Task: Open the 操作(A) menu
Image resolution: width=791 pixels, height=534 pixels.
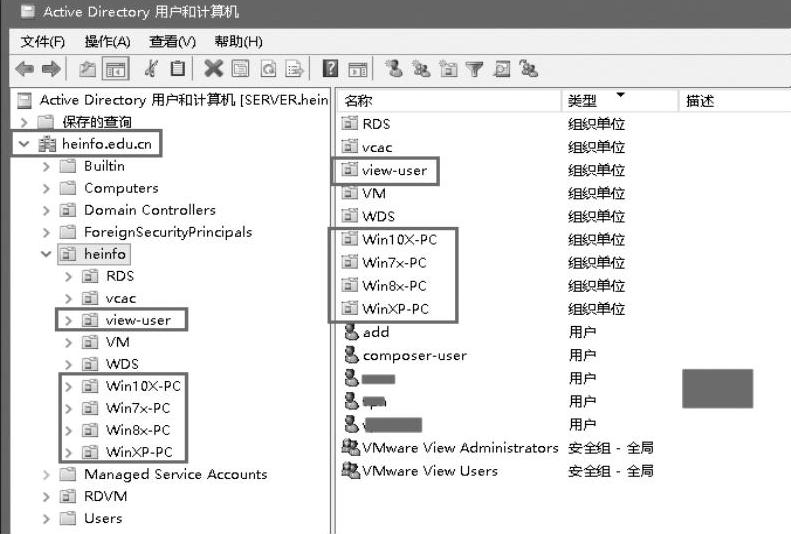Action: 107,41
